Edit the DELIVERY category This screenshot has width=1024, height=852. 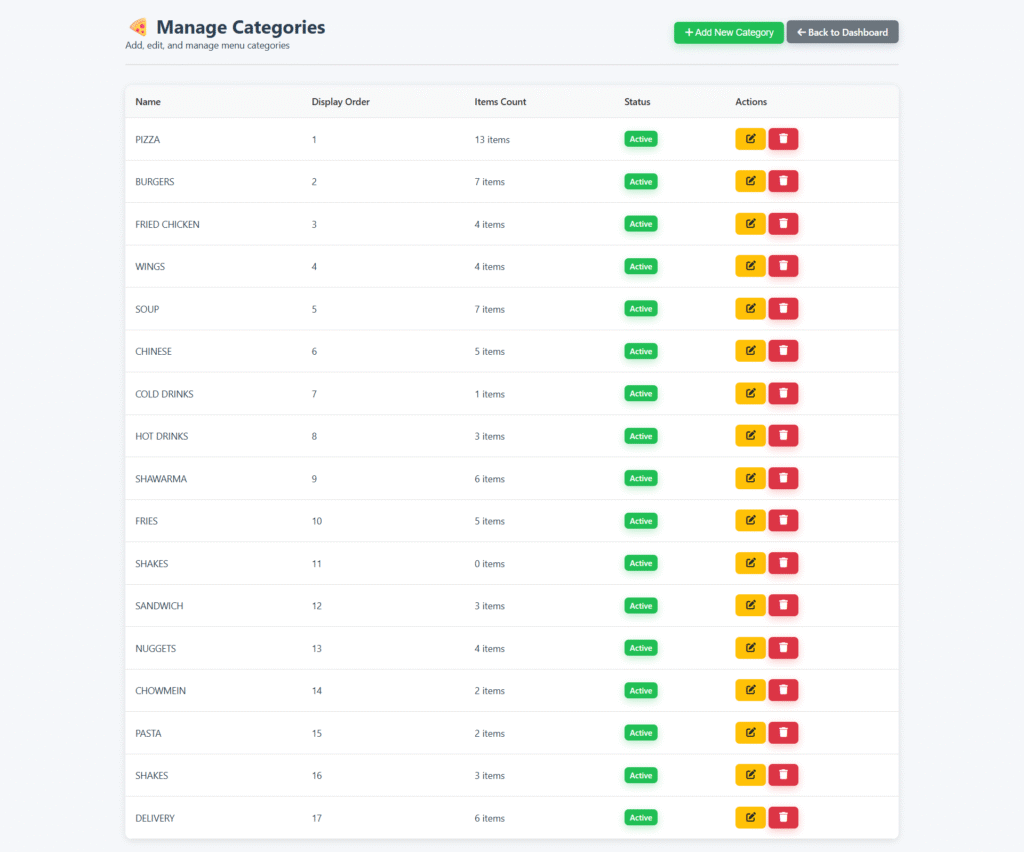[x=750, y=818]
